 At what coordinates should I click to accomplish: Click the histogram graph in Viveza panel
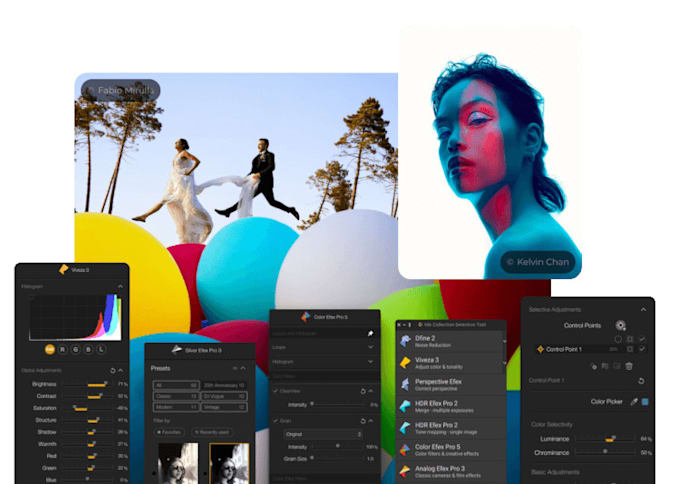(75, 317)
